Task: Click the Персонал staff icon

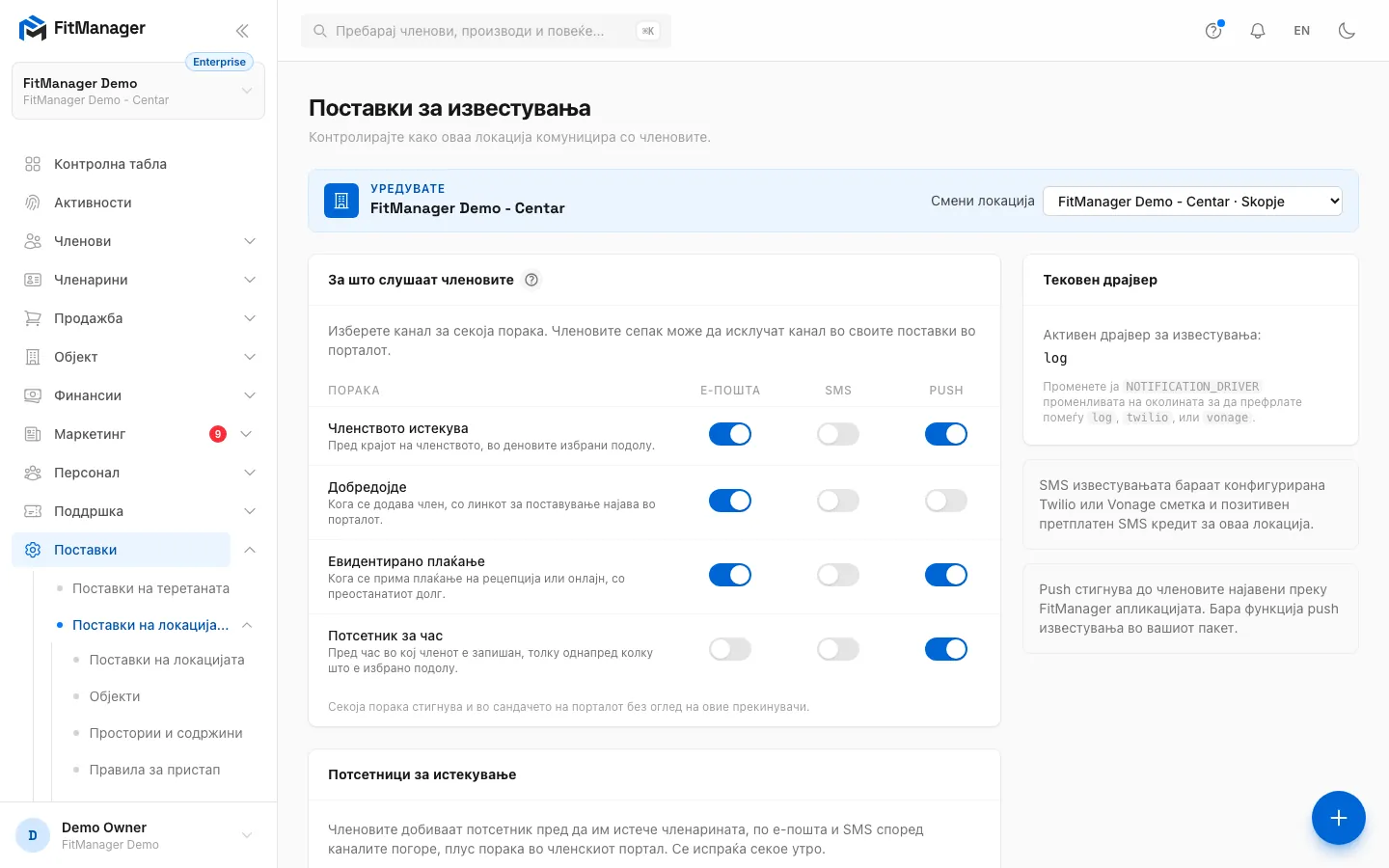Action: point(33,473)
